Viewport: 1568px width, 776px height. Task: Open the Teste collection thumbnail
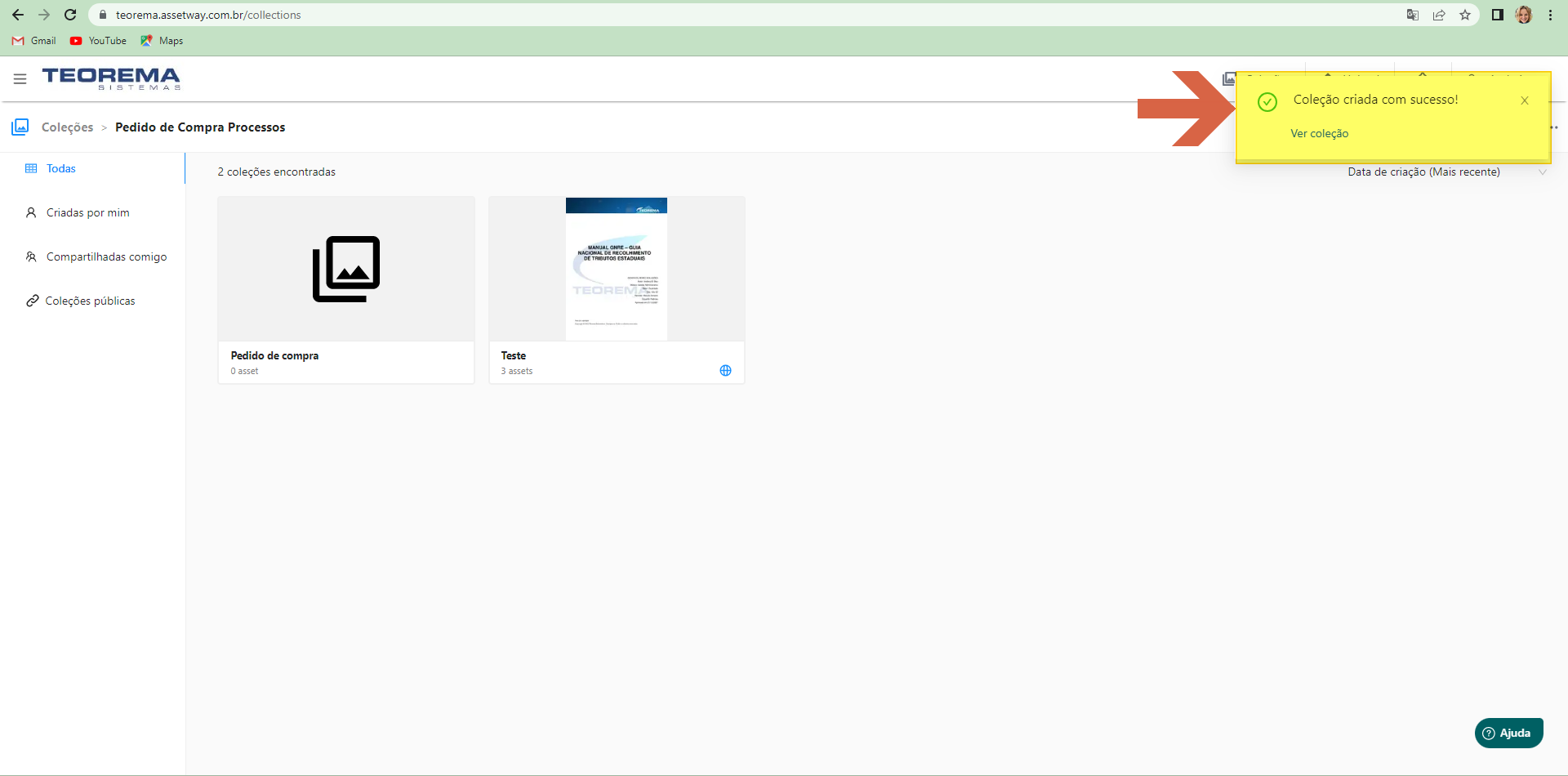click(x=617, y=269)
